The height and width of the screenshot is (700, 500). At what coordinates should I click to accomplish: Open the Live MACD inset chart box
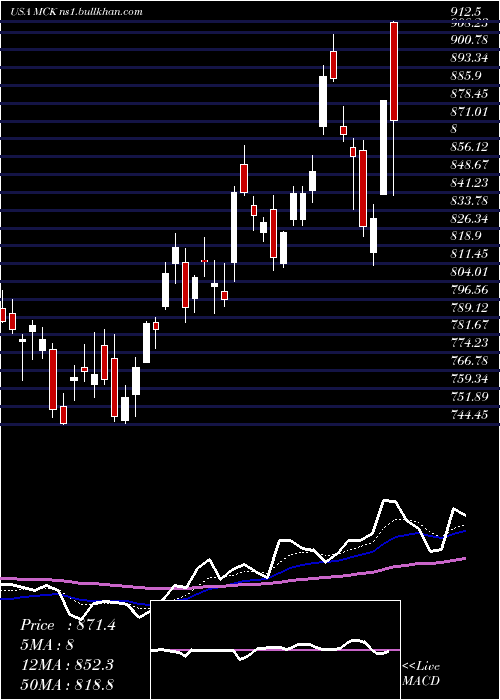pyautogui.click(x=275, y=650)
